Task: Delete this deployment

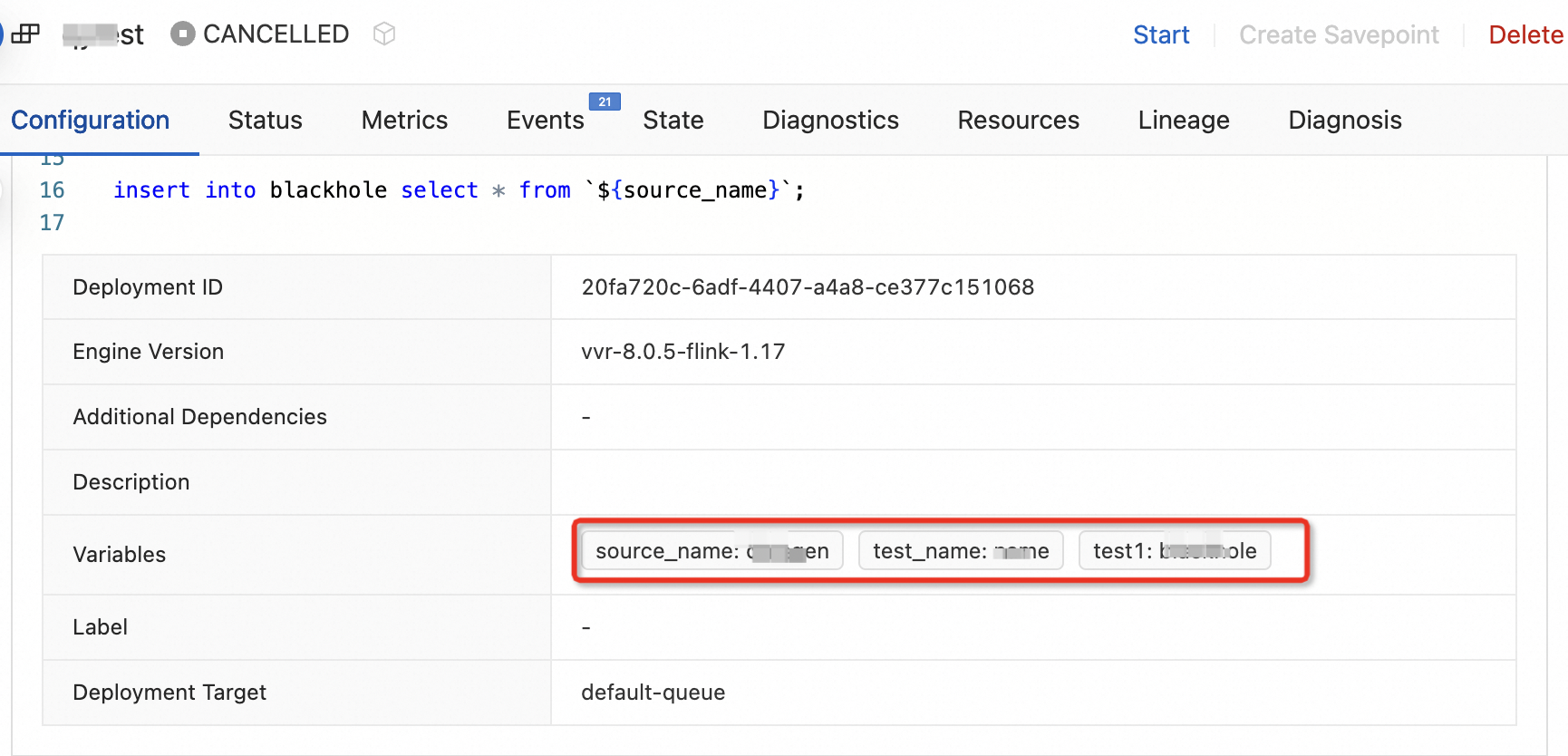Action: 1526,34
